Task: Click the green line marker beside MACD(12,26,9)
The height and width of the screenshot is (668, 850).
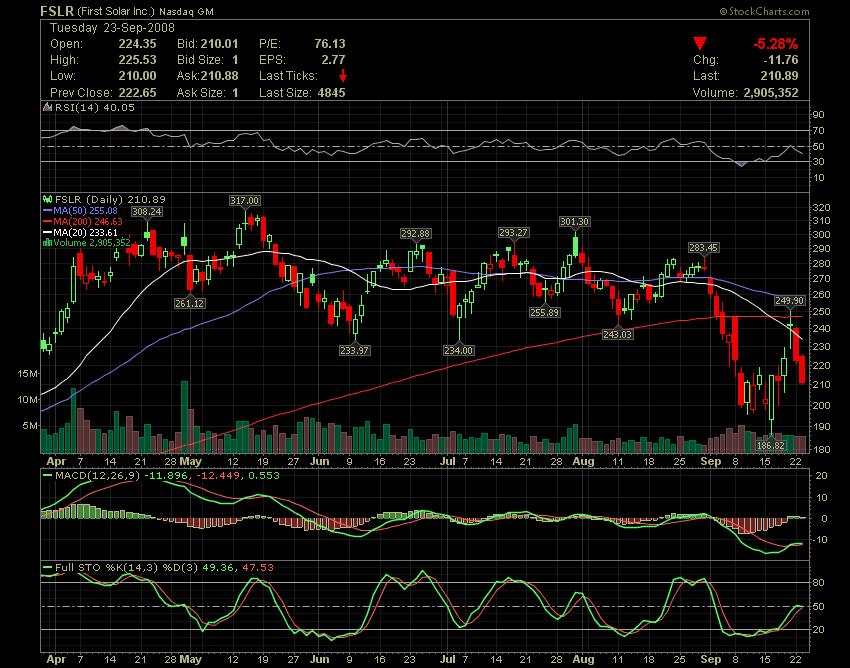Action: click(x=48, y=476)
